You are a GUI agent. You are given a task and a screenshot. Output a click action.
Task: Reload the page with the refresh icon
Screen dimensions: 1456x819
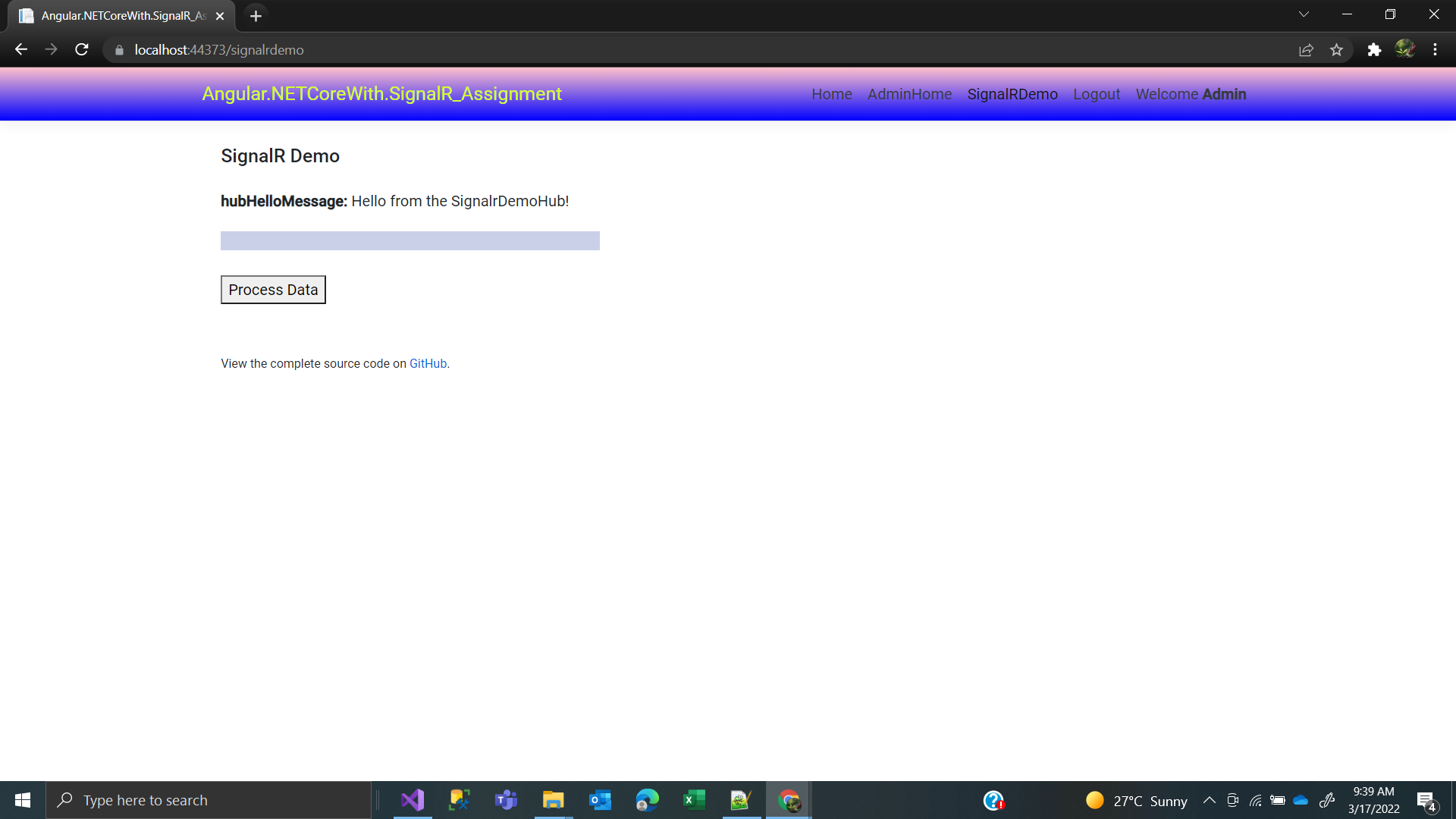(82, 50)
